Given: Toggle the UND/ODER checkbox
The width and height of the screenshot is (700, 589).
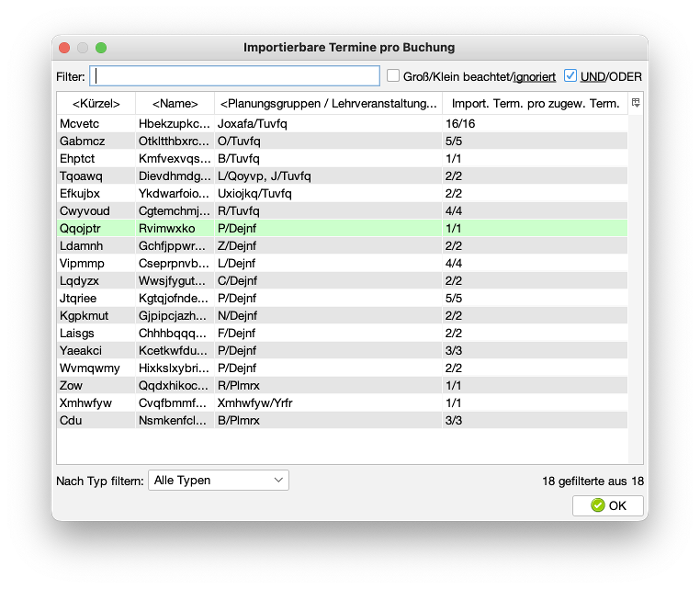Looking at the screenshot, I should pos(571,76).
